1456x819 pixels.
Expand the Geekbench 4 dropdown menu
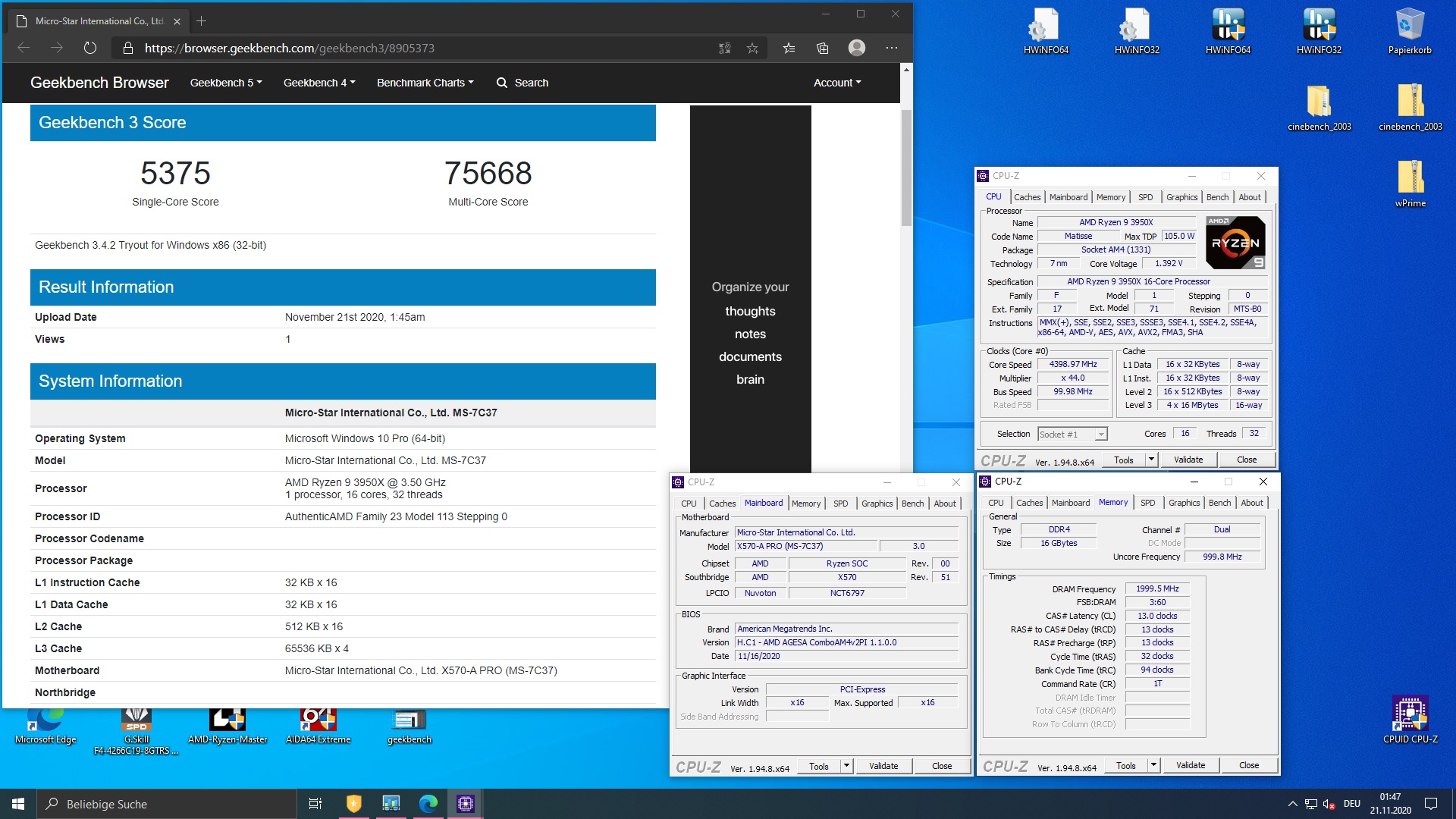[x=319, y=83]
